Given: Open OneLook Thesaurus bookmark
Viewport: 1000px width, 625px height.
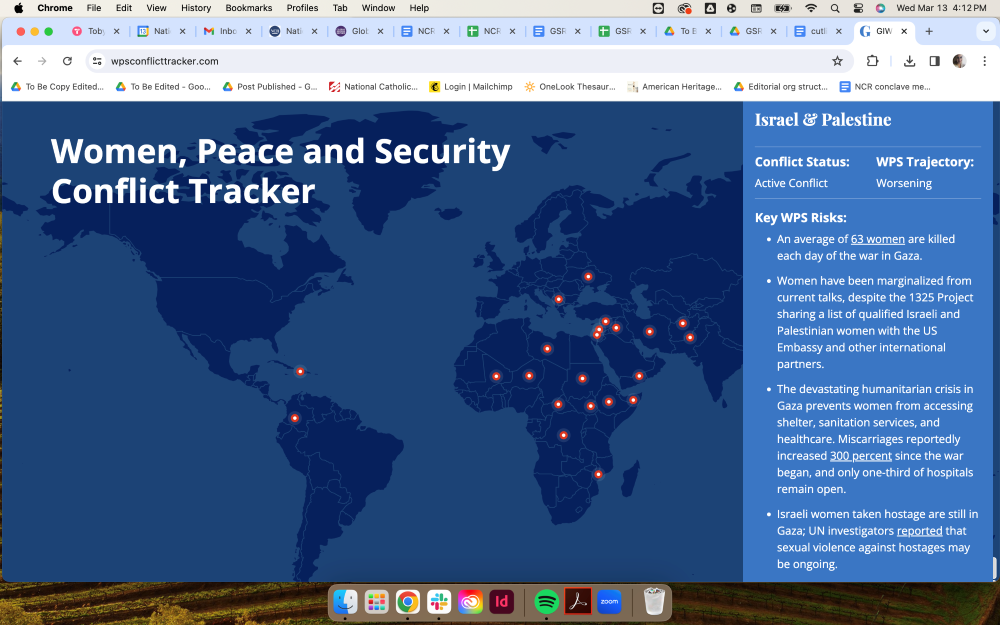Looking at the screenshot, I should point(570,87).
